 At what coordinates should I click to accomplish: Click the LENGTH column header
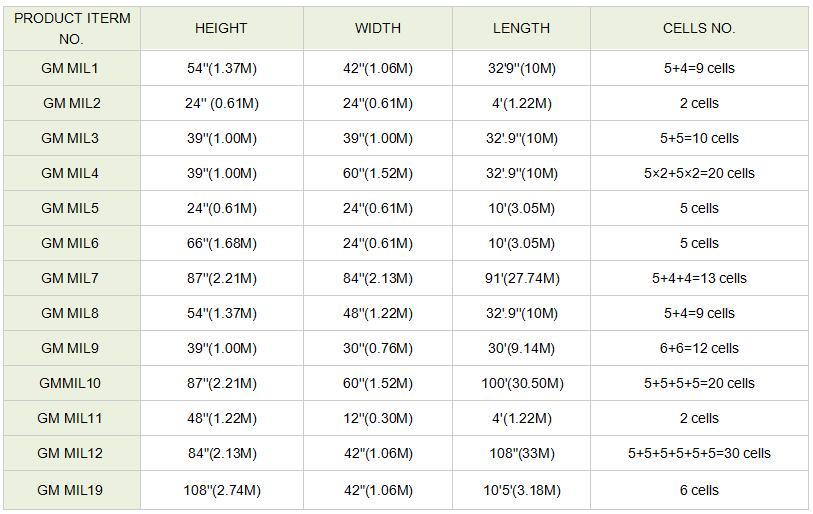point(521,28)
